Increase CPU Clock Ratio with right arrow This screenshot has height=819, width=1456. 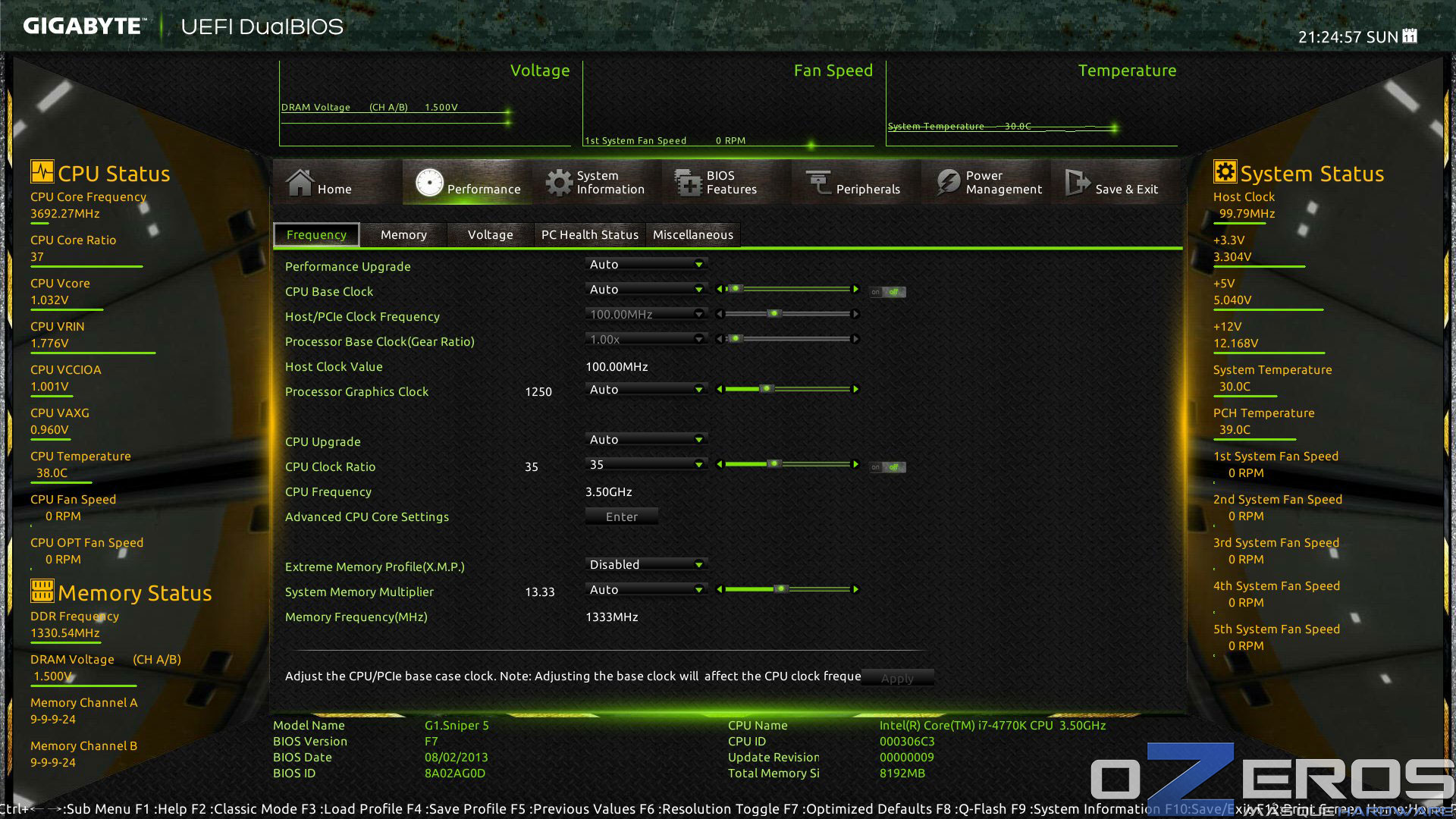click(856, 464)
